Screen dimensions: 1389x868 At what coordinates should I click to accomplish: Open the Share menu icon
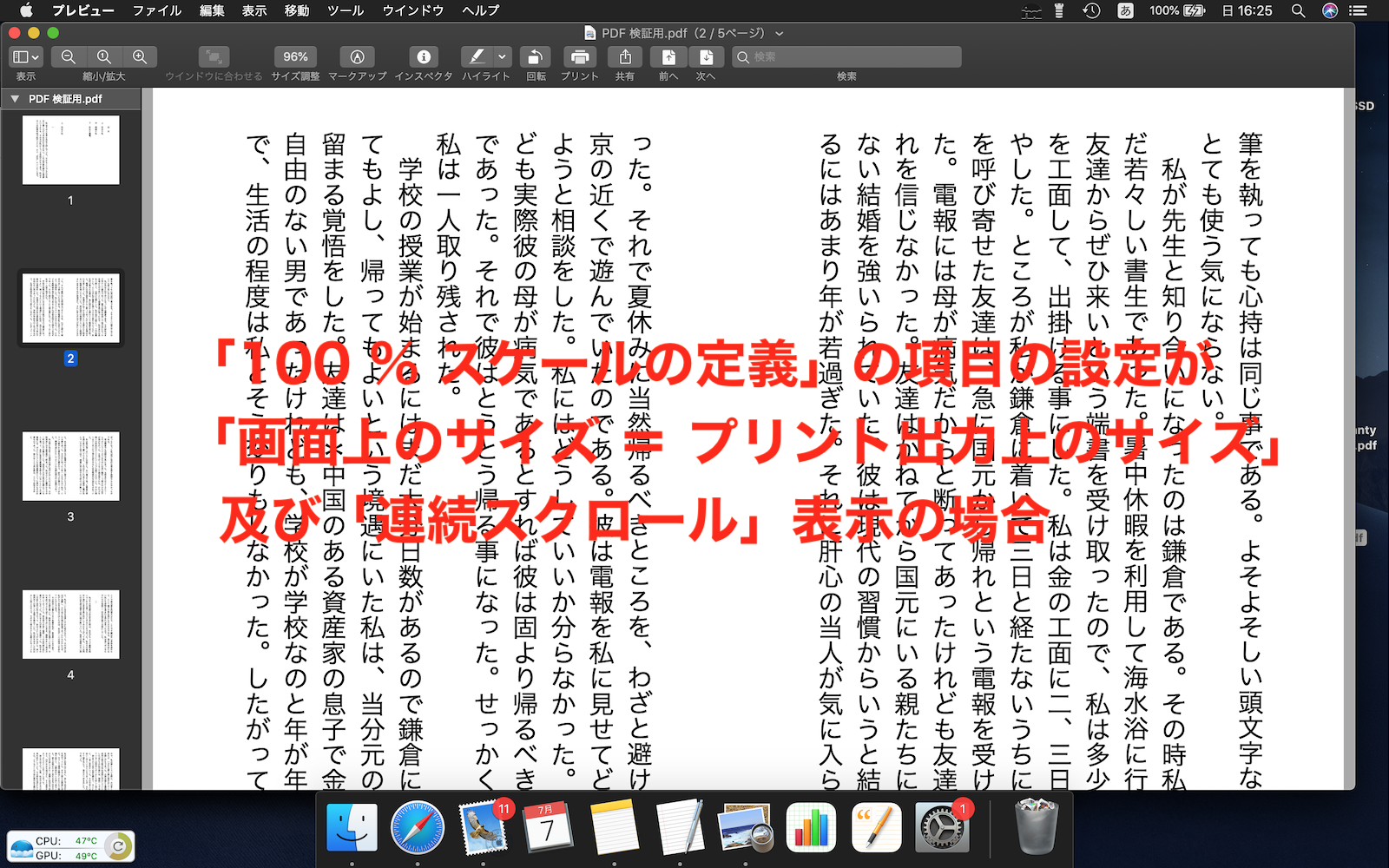click(x=625, y=57)
